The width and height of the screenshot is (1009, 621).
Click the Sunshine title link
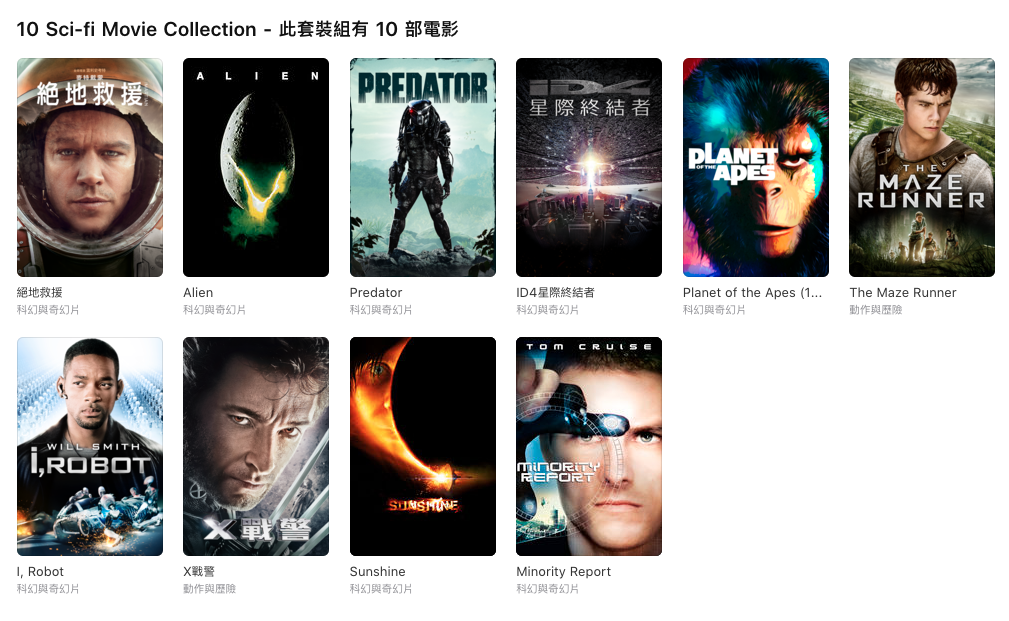(378, 572)
